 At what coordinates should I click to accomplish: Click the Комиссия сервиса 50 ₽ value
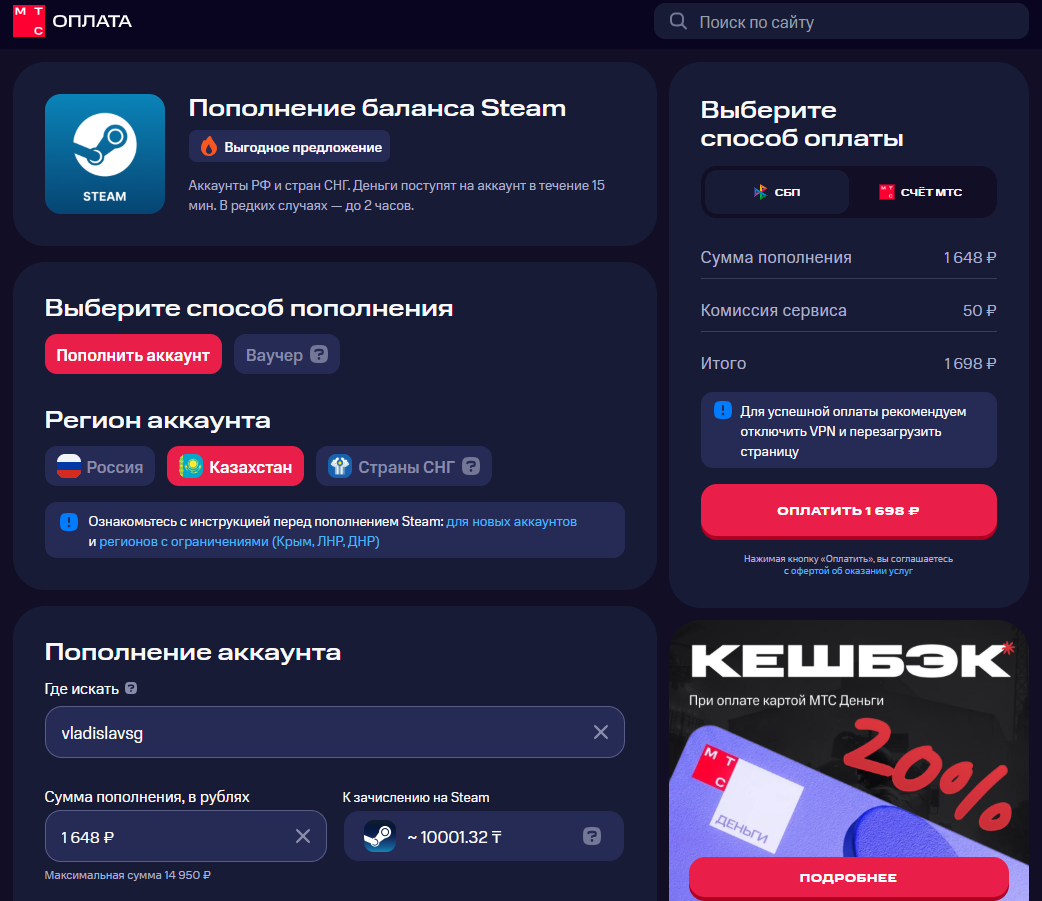tap(979, 310)
